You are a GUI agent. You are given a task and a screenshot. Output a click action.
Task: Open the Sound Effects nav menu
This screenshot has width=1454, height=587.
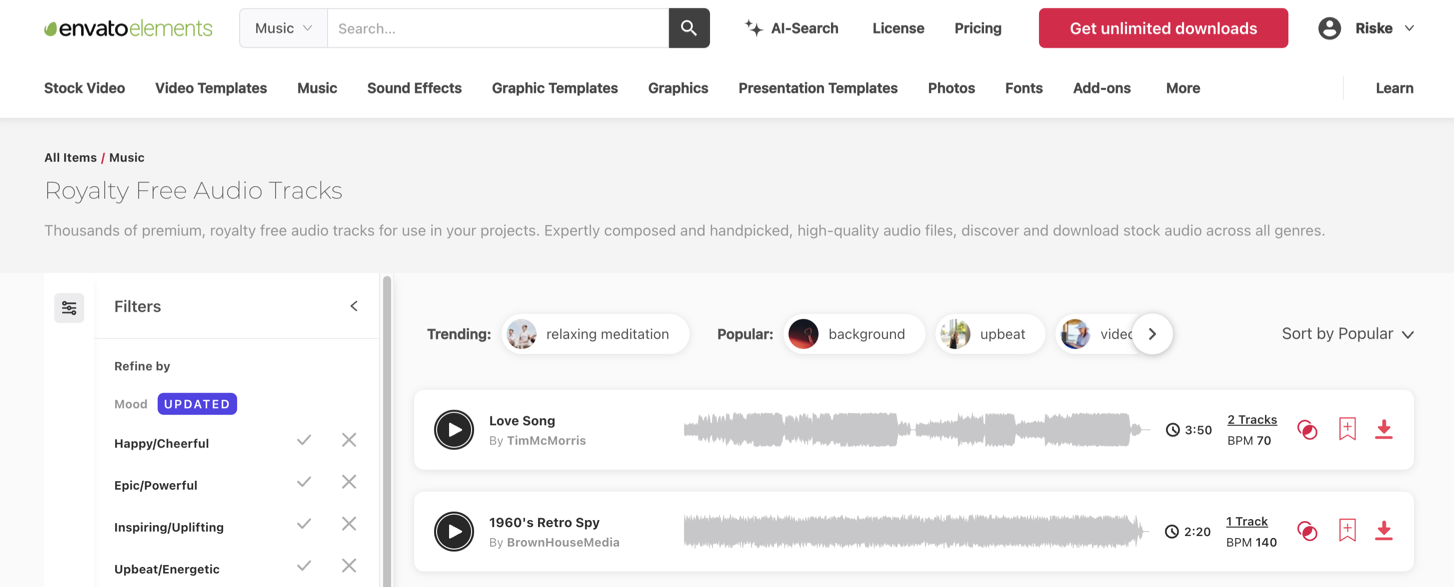coord(414,88)
